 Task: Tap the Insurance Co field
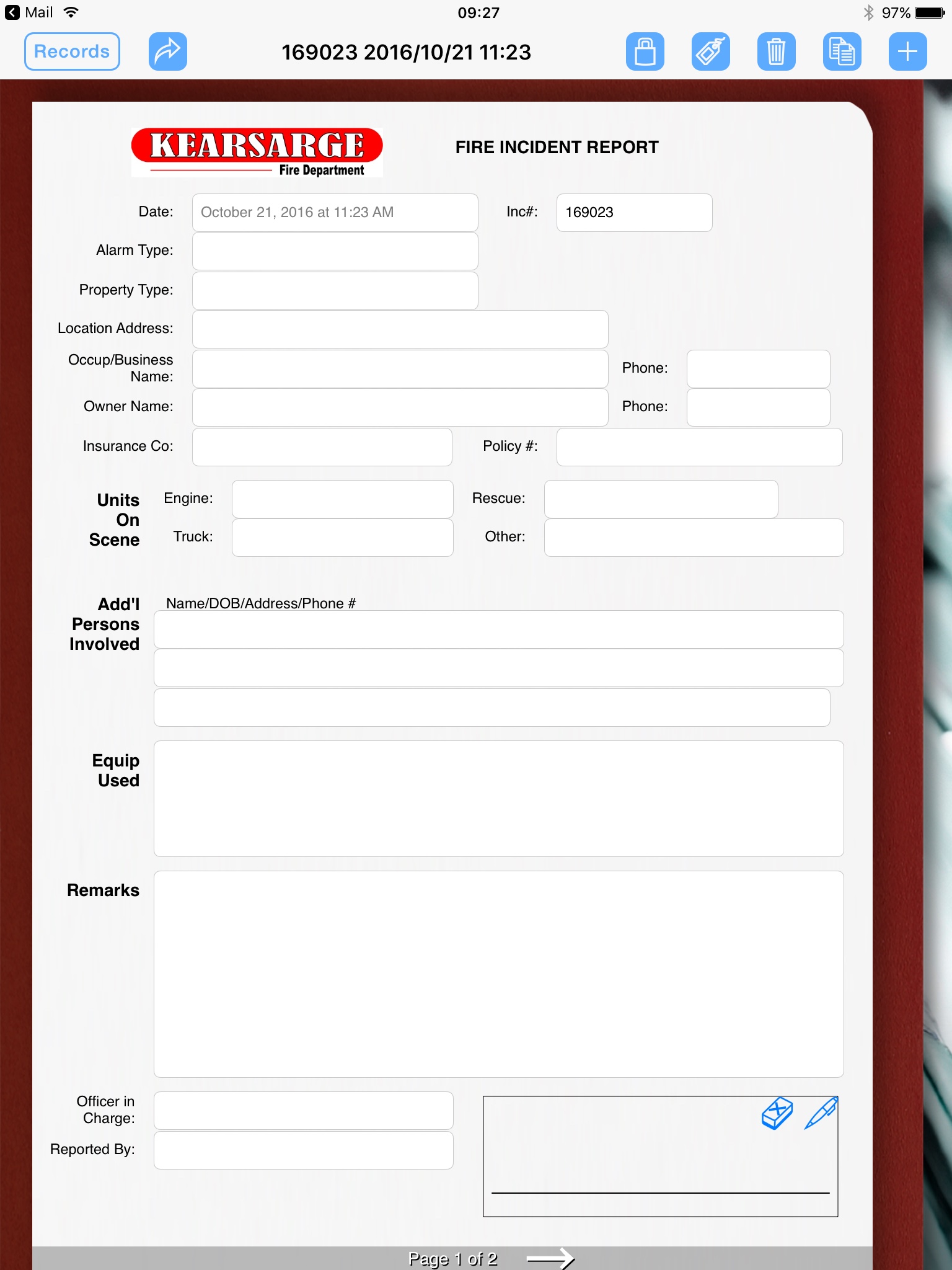click(322, 447)
